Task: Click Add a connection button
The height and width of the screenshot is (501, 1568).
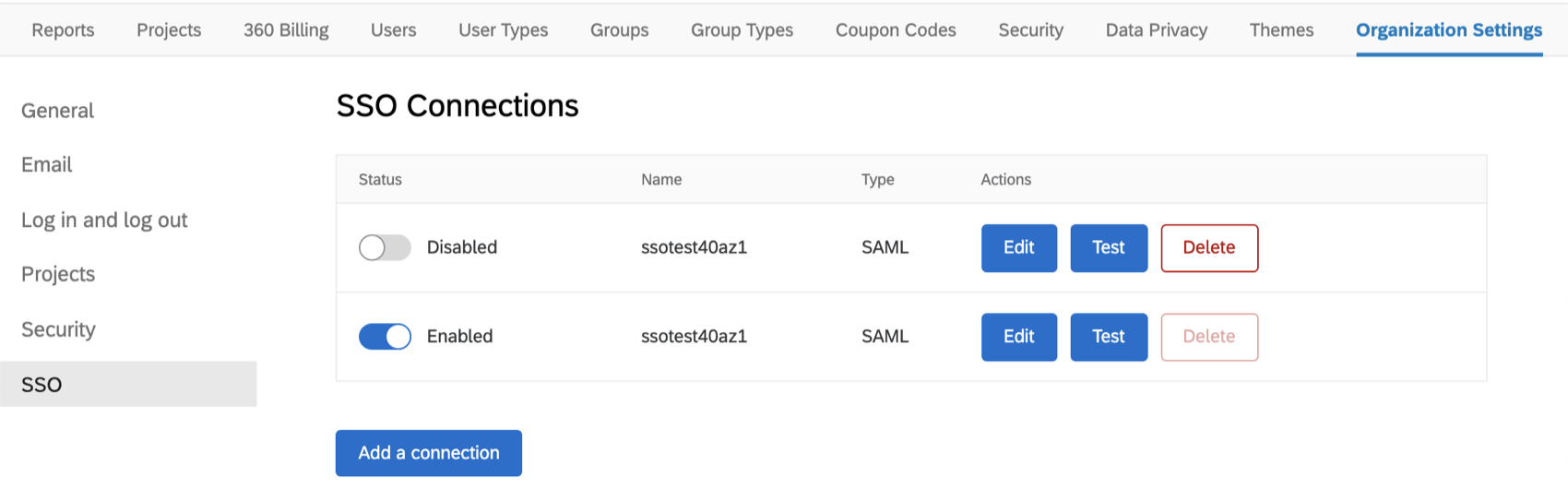Action: 429,453
